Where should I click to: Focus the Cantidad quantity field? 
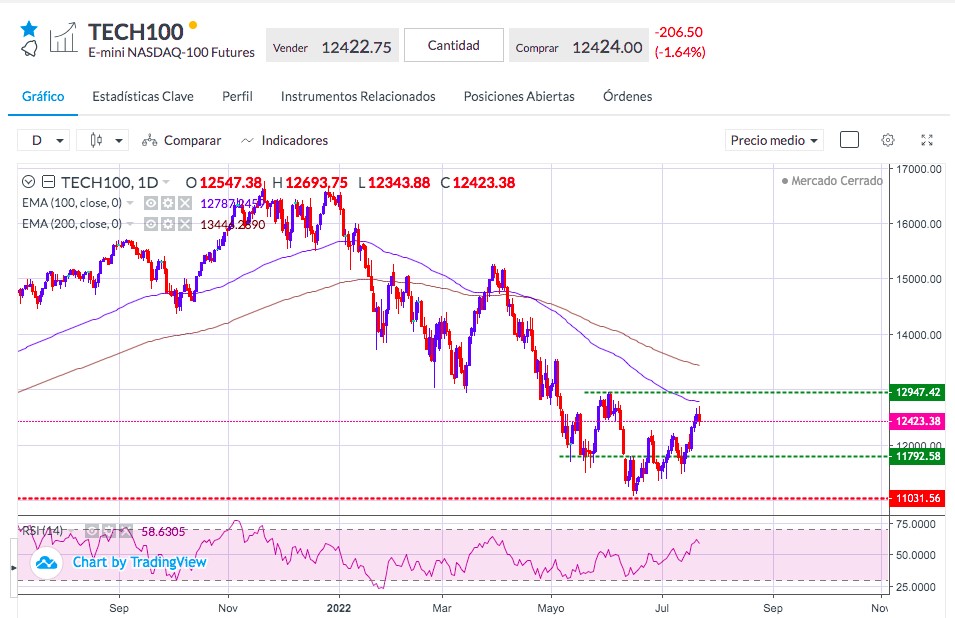click(x=454, y=45)
